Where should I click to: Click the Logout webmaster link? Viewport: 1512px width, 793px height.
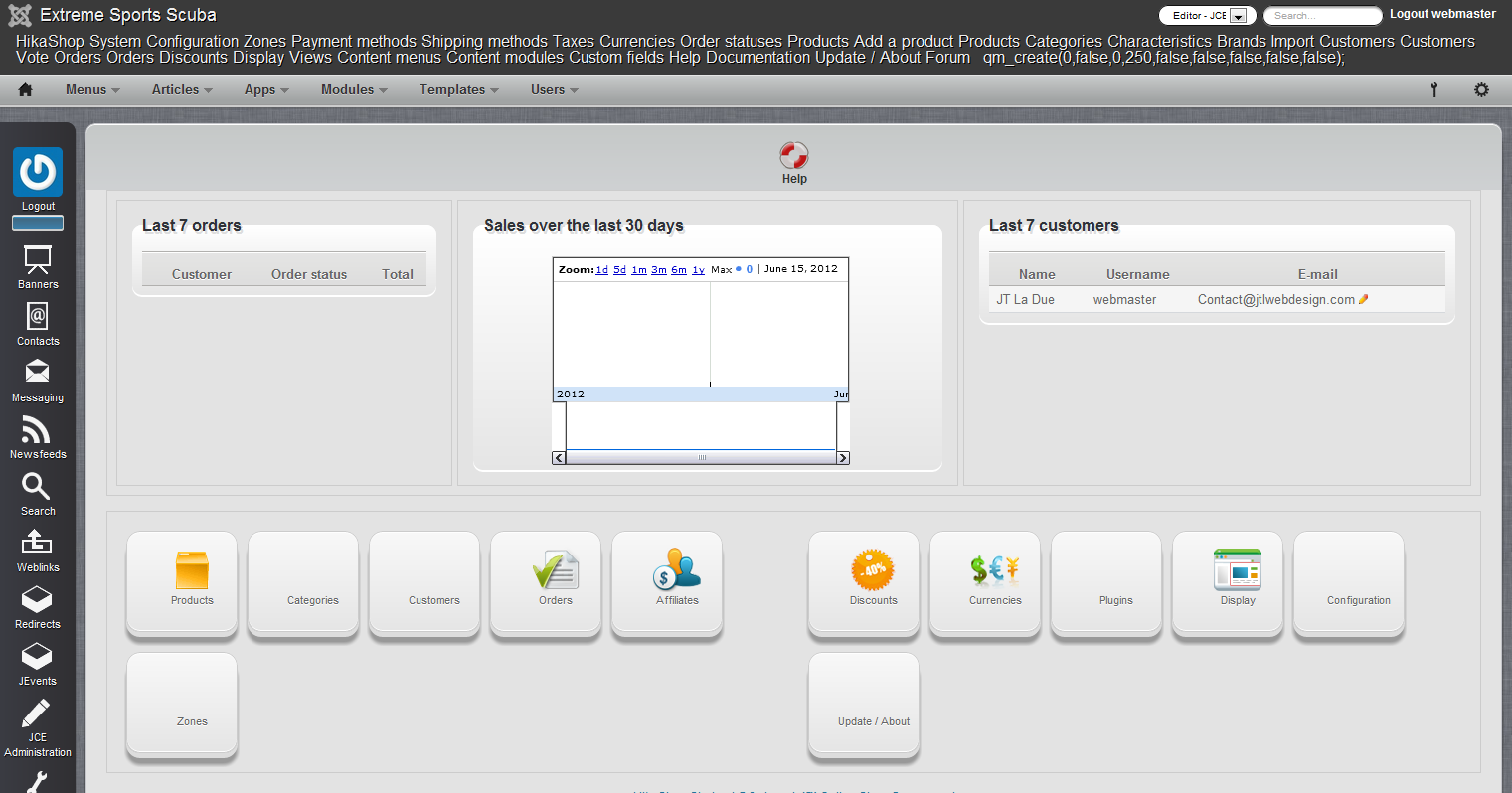1442,14
